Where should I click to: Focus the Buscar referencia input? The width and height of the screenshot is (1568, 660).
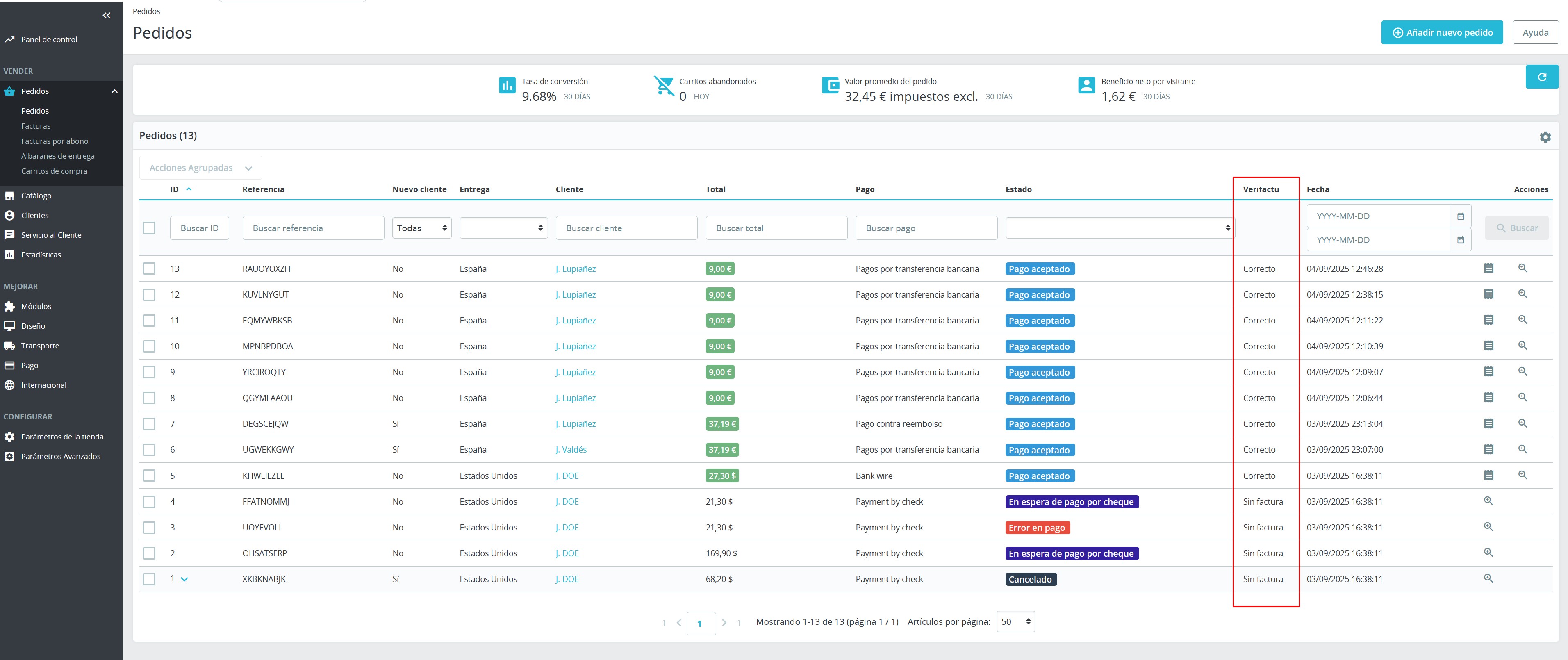coord(313,228)
